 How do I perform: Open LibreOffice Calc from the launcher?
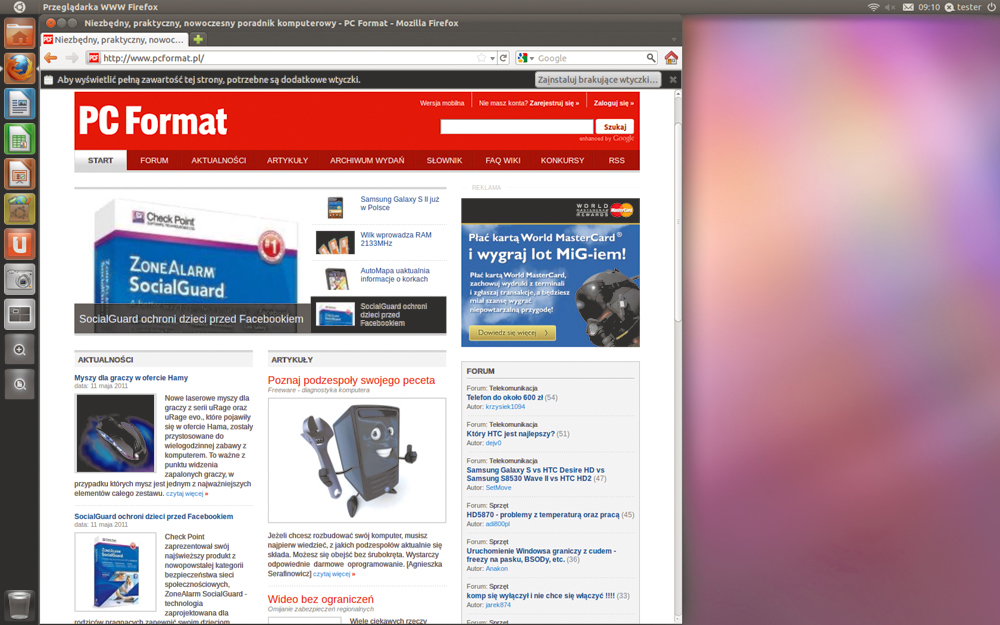[x=19, y=139]
